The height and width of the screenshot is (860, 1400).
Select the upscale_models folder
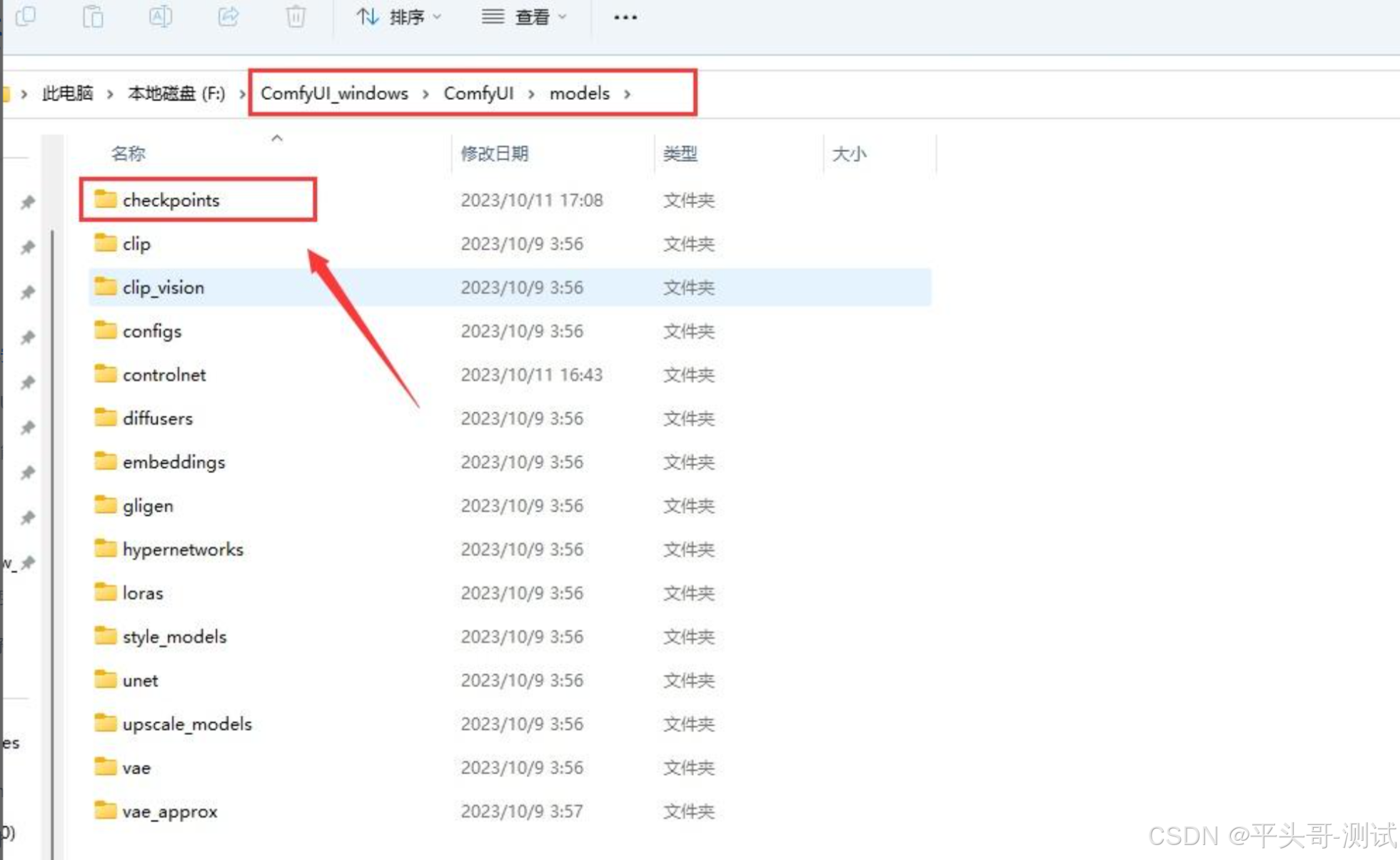tap(187, 724)
